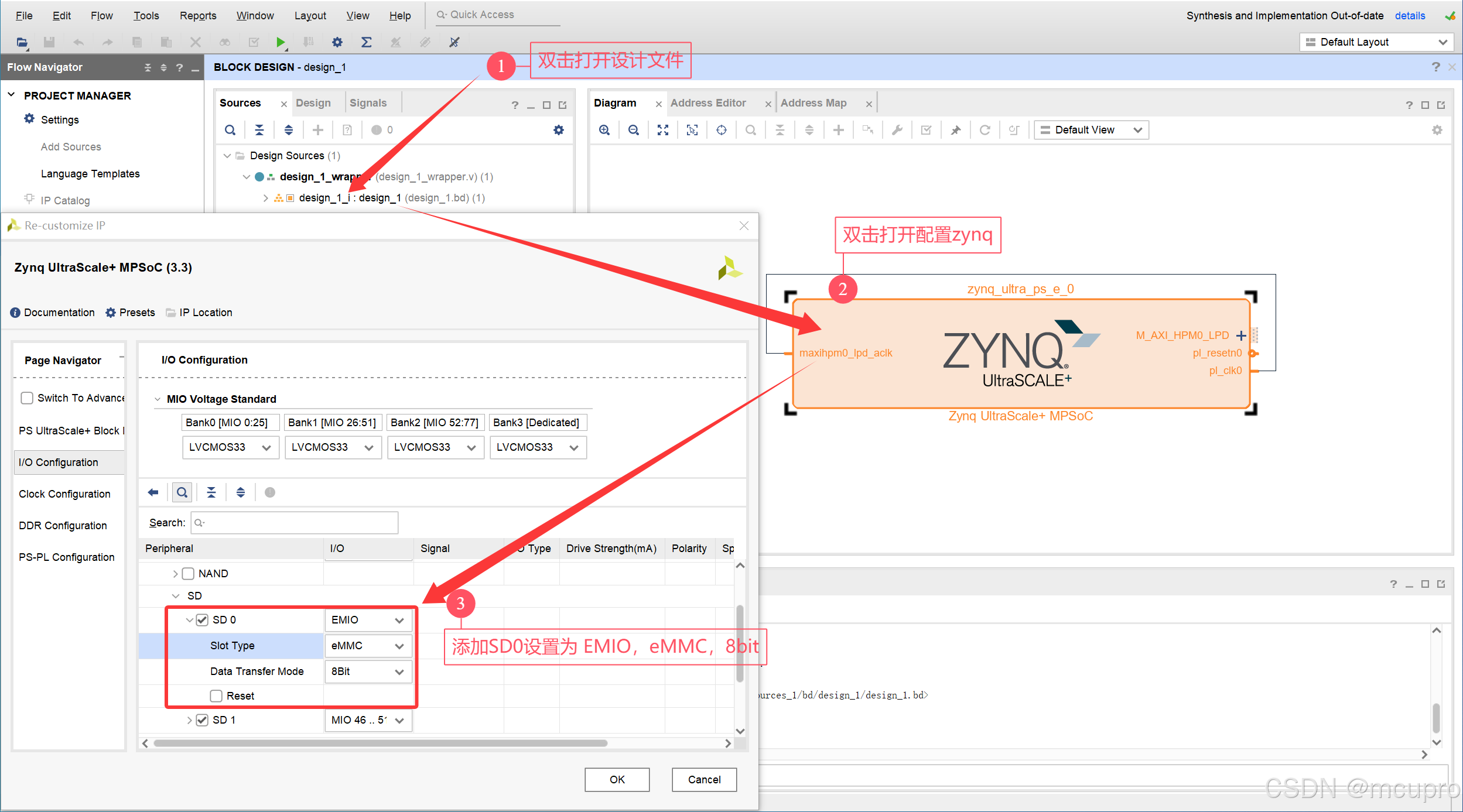
Task: Expand the SD 1 tree row
Action: [x=189, y=720]
